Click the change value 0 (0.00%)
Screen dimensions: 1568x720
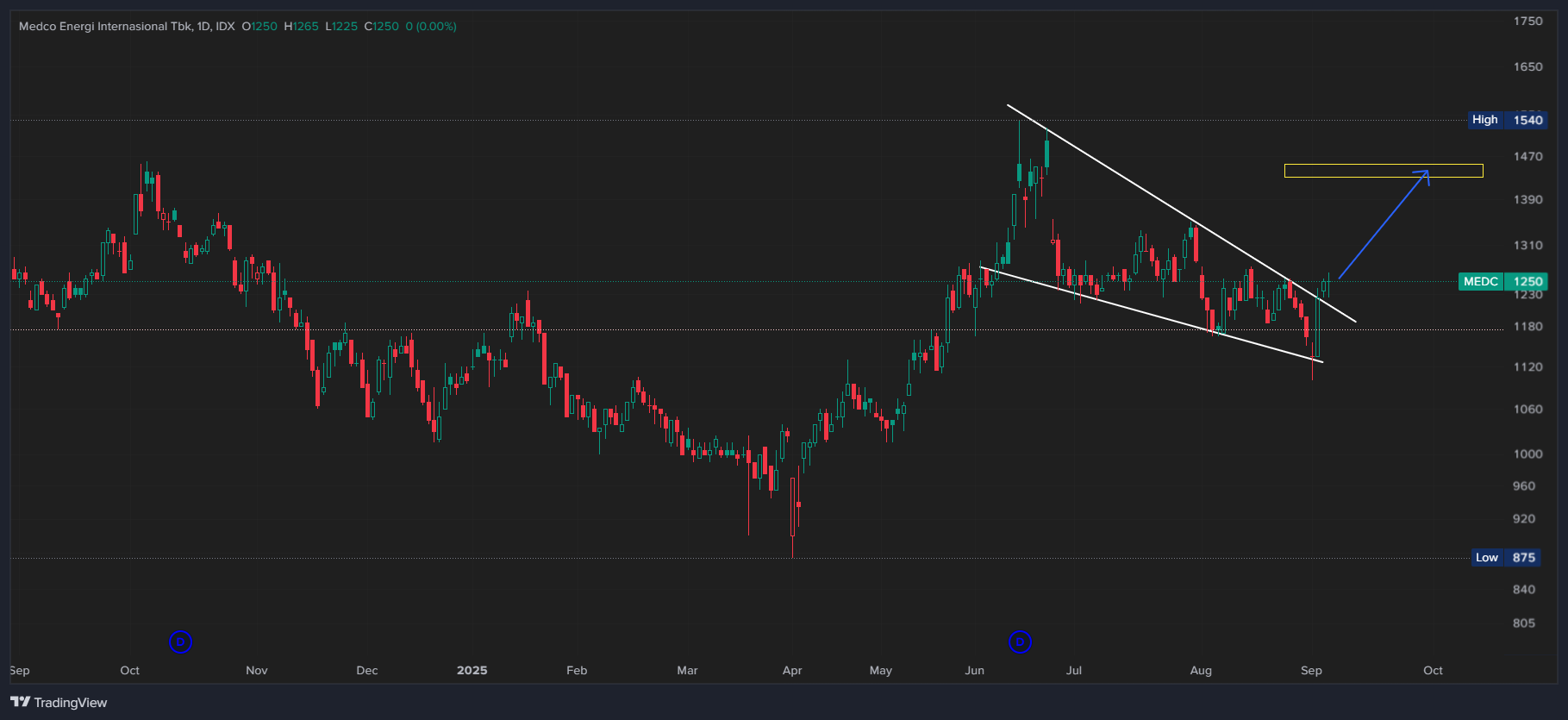431,27
